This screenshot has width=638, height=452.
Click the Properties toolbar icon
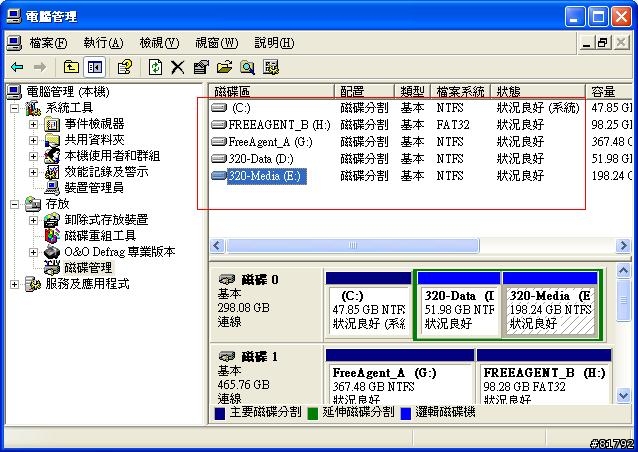[201, 67]
